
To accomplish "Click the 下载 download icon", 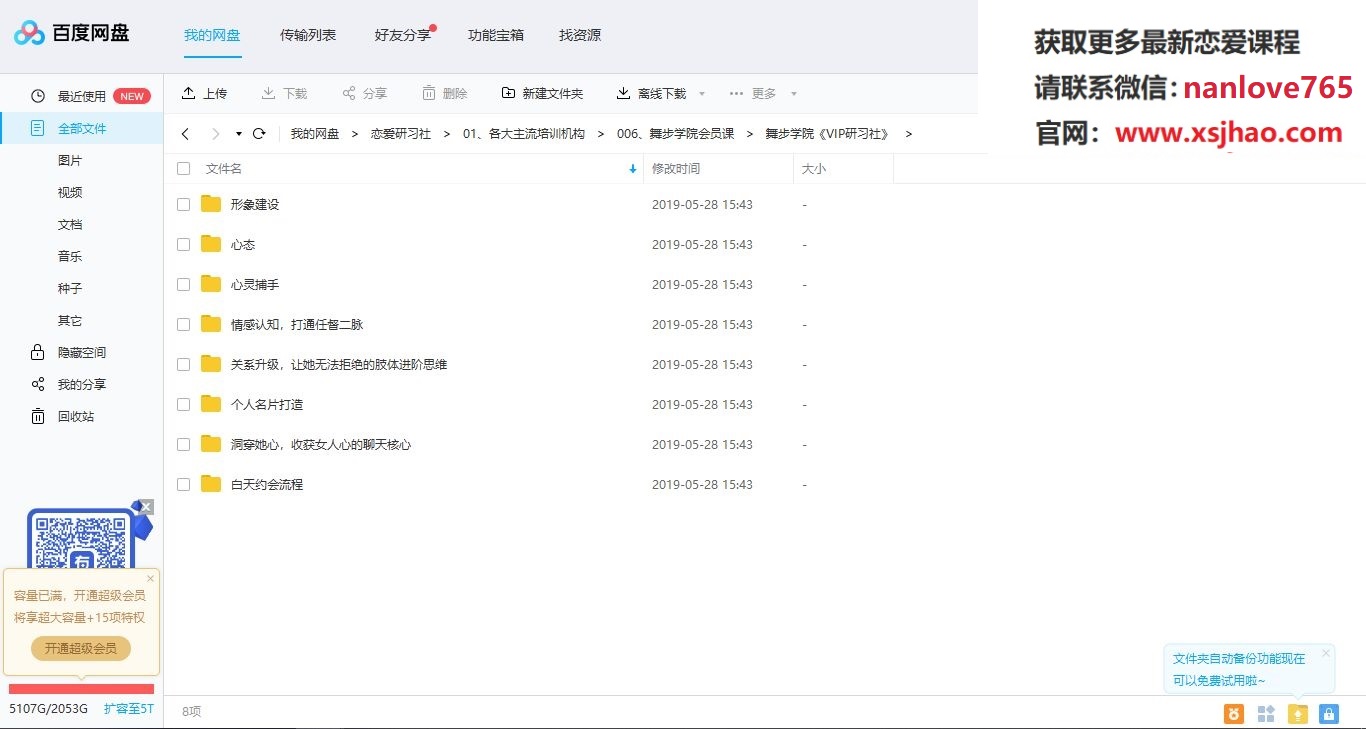I will pos(268,93).
